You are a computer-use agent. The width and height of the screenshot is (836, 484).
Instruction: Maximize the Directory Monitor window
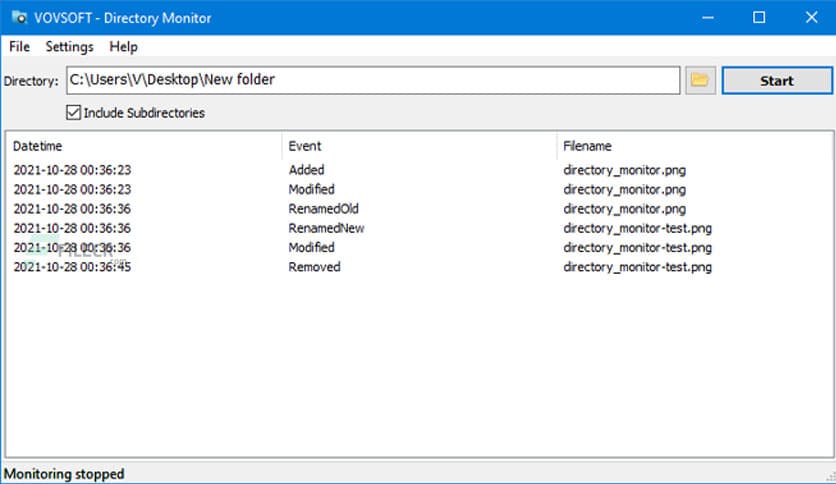(x=759, y=18)
